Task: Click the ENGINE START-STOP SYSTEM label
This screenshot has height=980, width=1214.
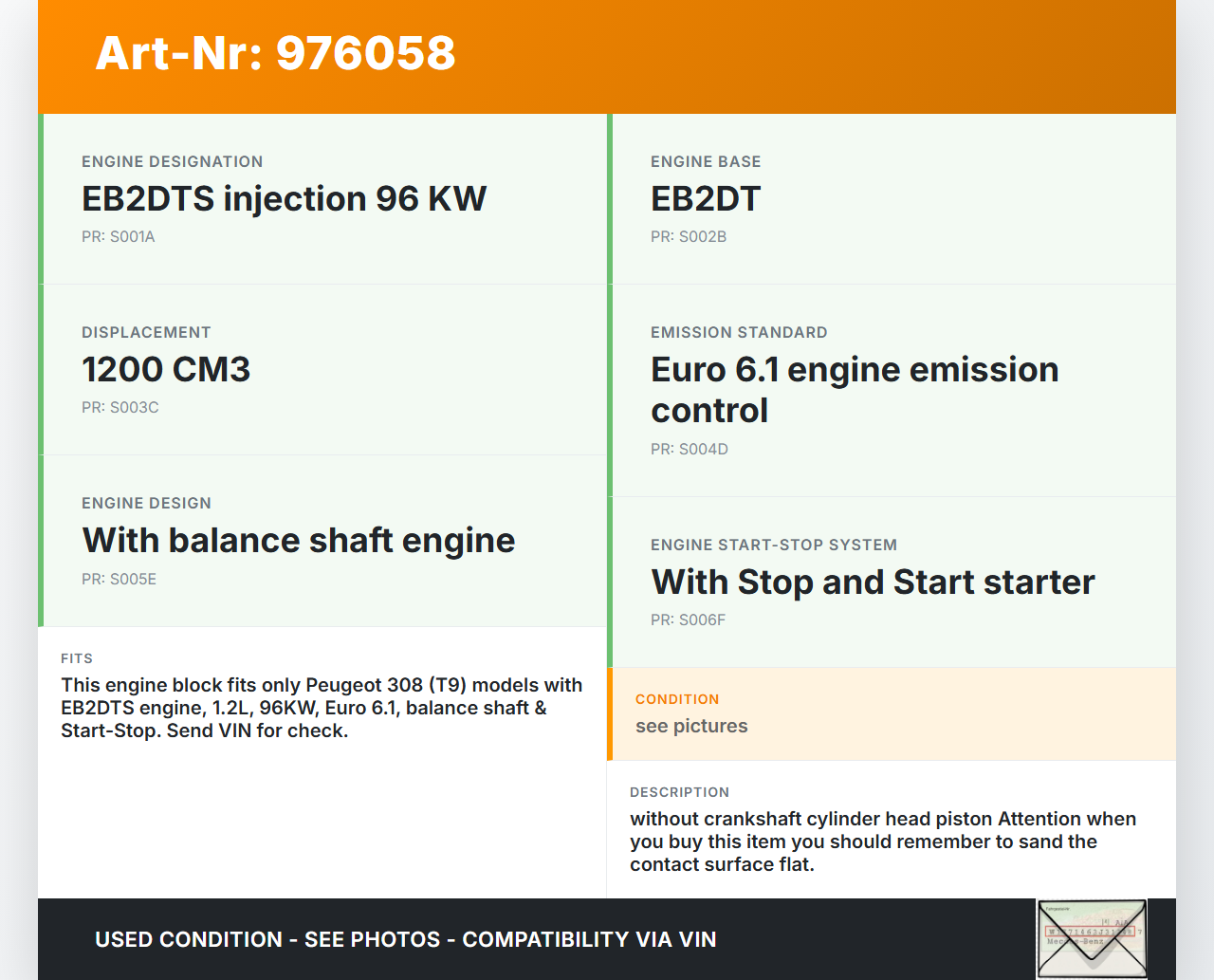Action: 773,545
